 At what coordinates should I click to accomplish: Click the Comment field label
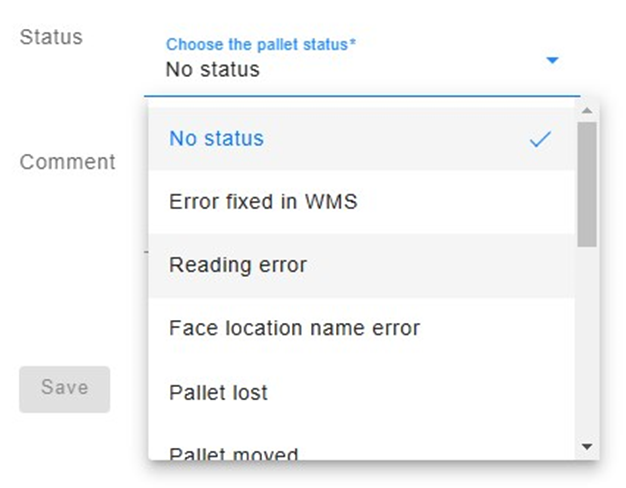pyautogui.click(x=67, y=162)
